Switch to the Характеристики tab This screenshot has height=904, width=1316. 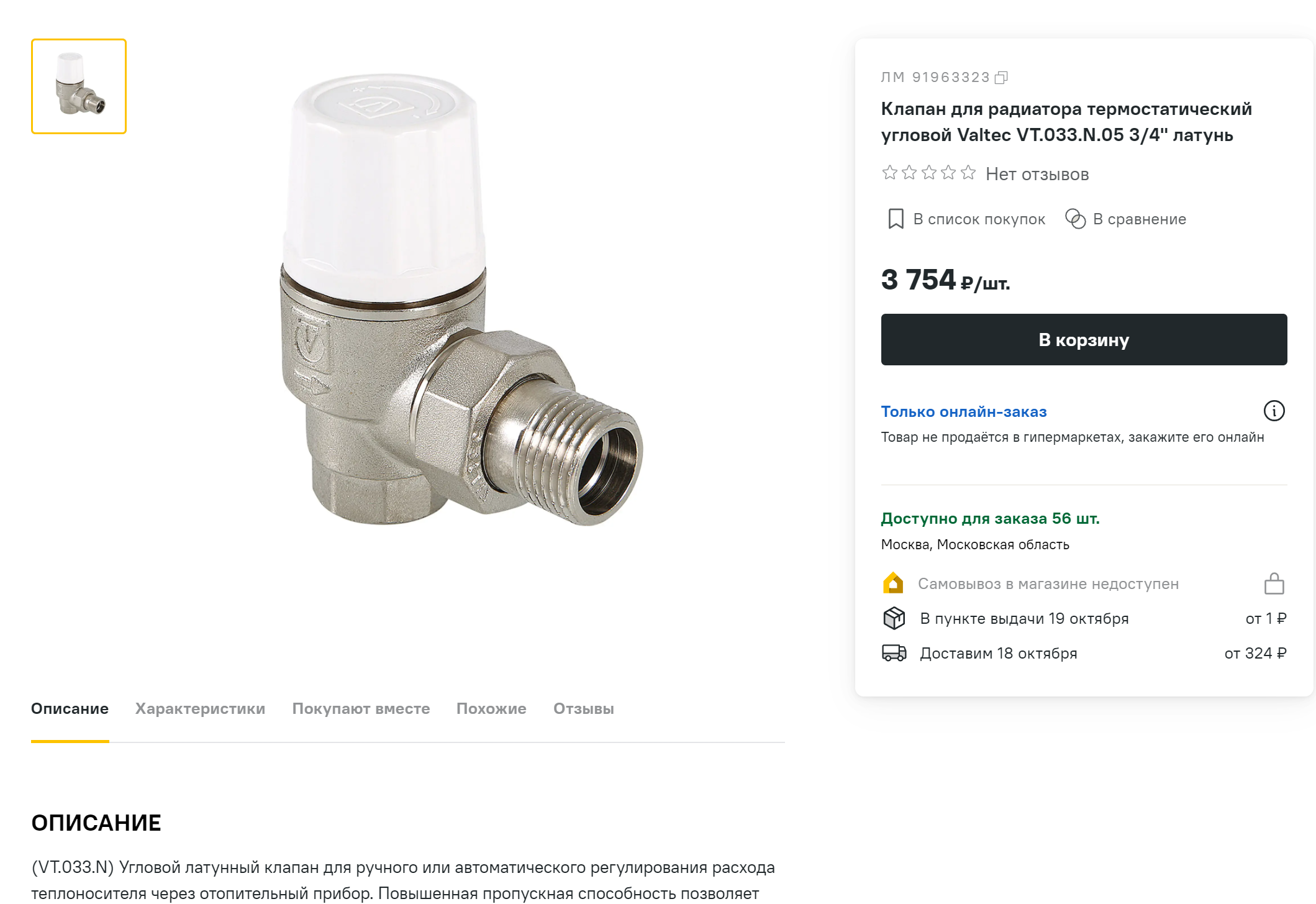pos(200,709)
